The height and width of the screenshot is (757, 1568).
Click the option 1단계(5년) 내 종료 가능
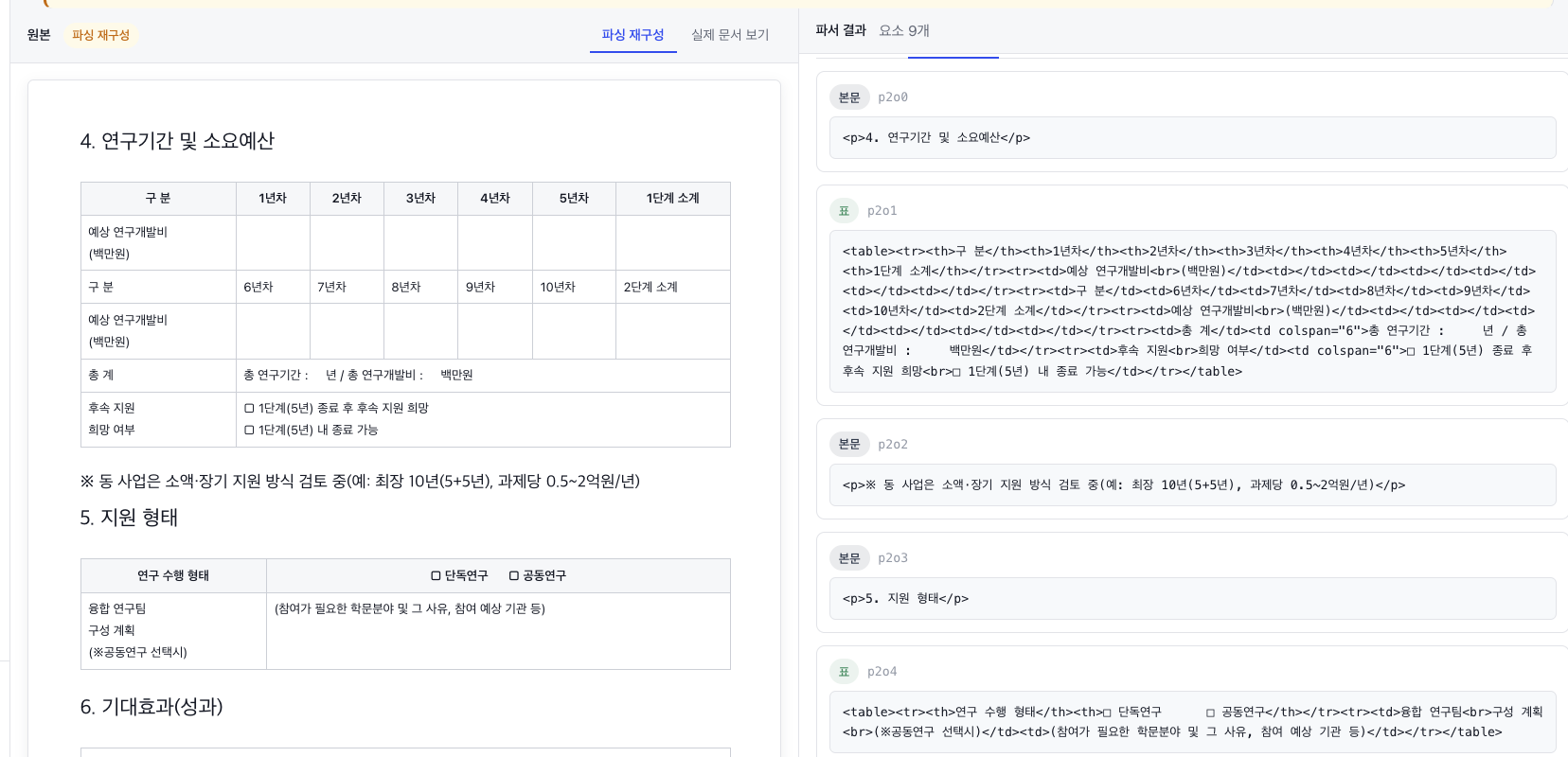tap(311, 430)
